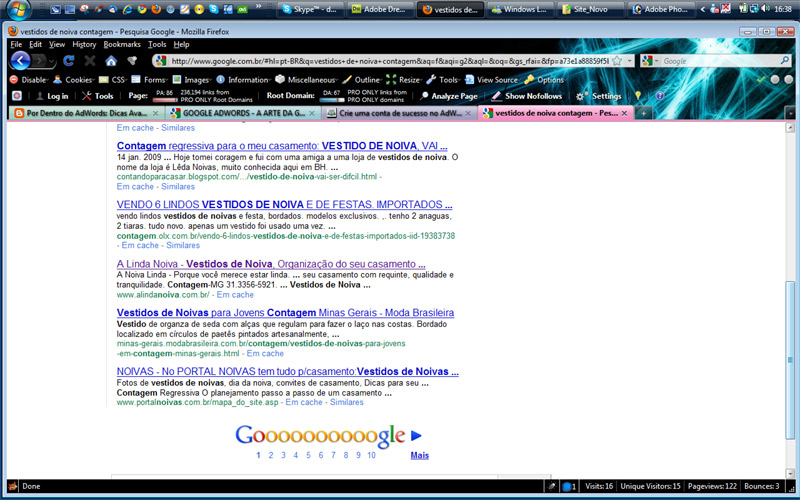This screenshot has width=800, height=500.
Task: Click the search magnifier in the Google search box
Action: (x=785, y=61)
